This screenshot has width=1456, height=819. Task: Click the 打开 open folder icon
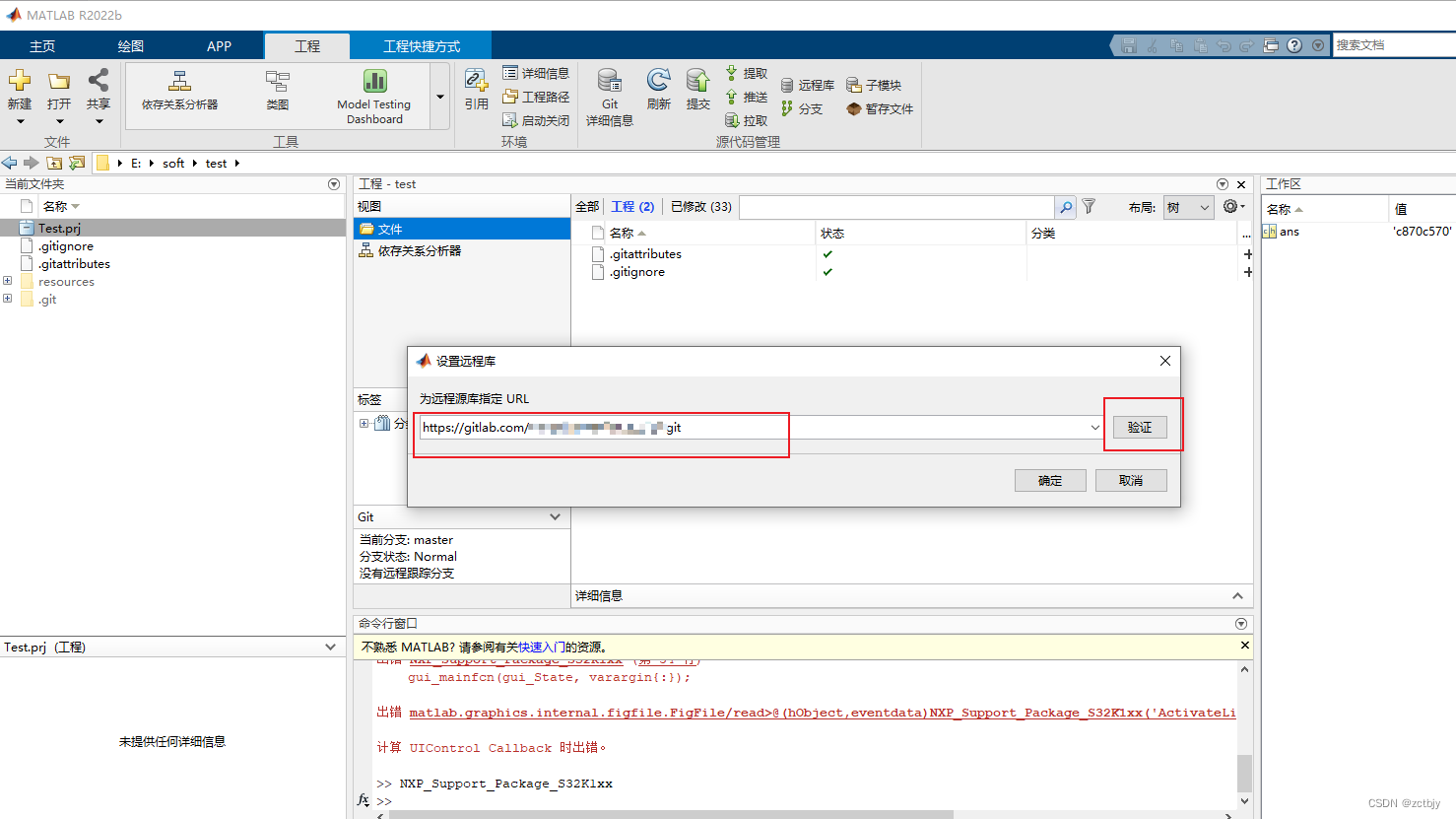(x=59, y=81)
